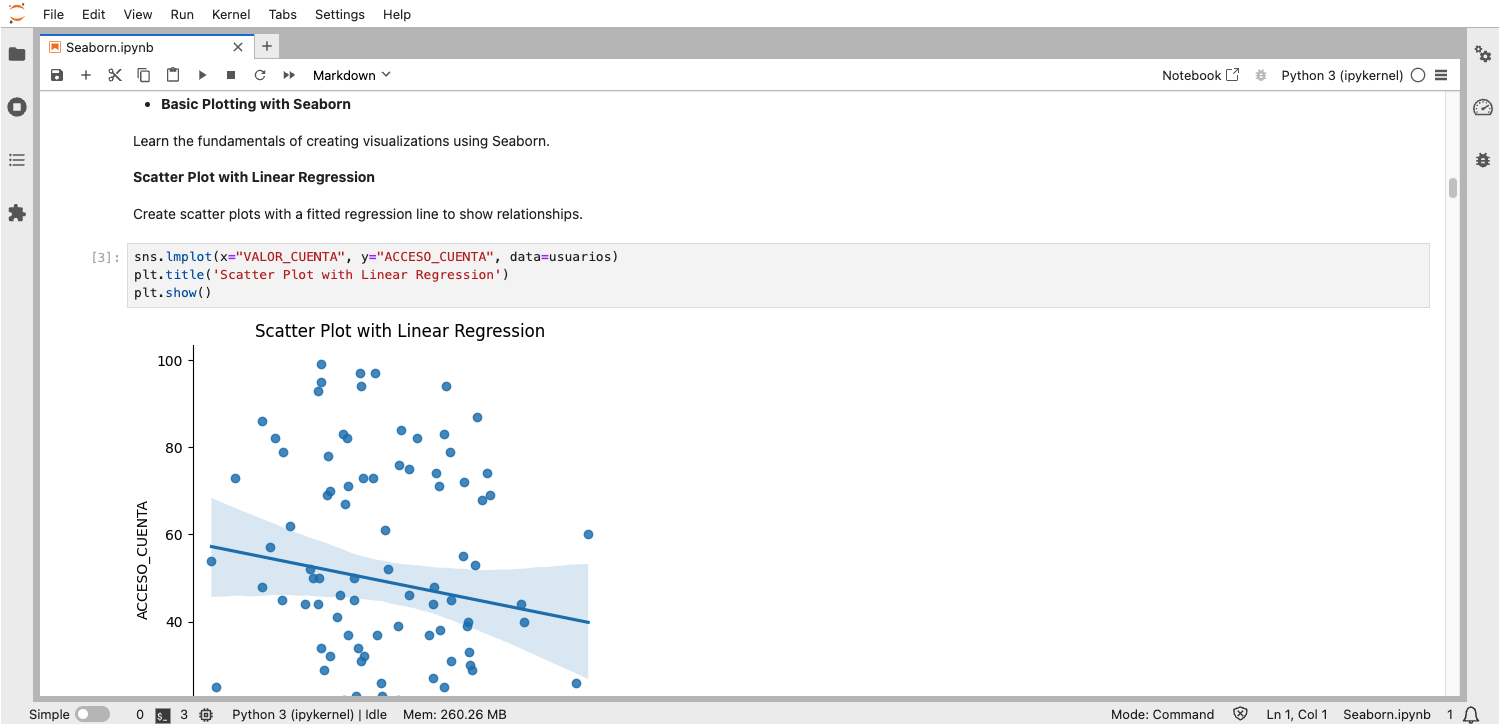Open the Markdown cell type dropdown
Image resolution: width=1501 pixels, height=724 pixels.
coord(351,75)
